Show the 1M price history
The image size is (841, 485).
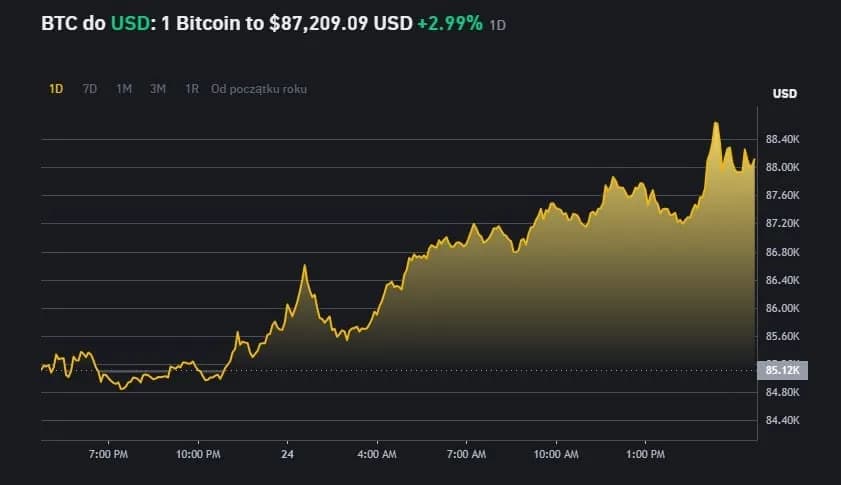[x=124, y=89]
